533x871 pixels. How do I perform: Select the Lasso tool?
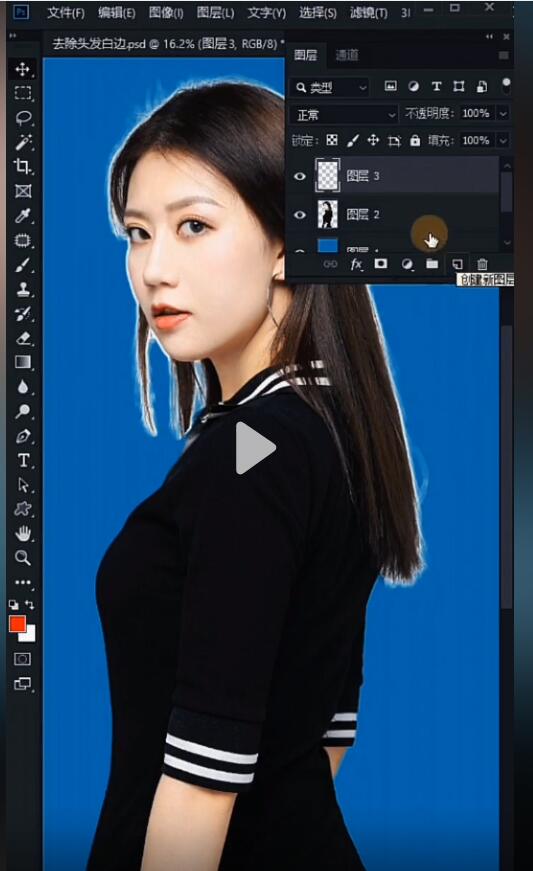[23, 118]
